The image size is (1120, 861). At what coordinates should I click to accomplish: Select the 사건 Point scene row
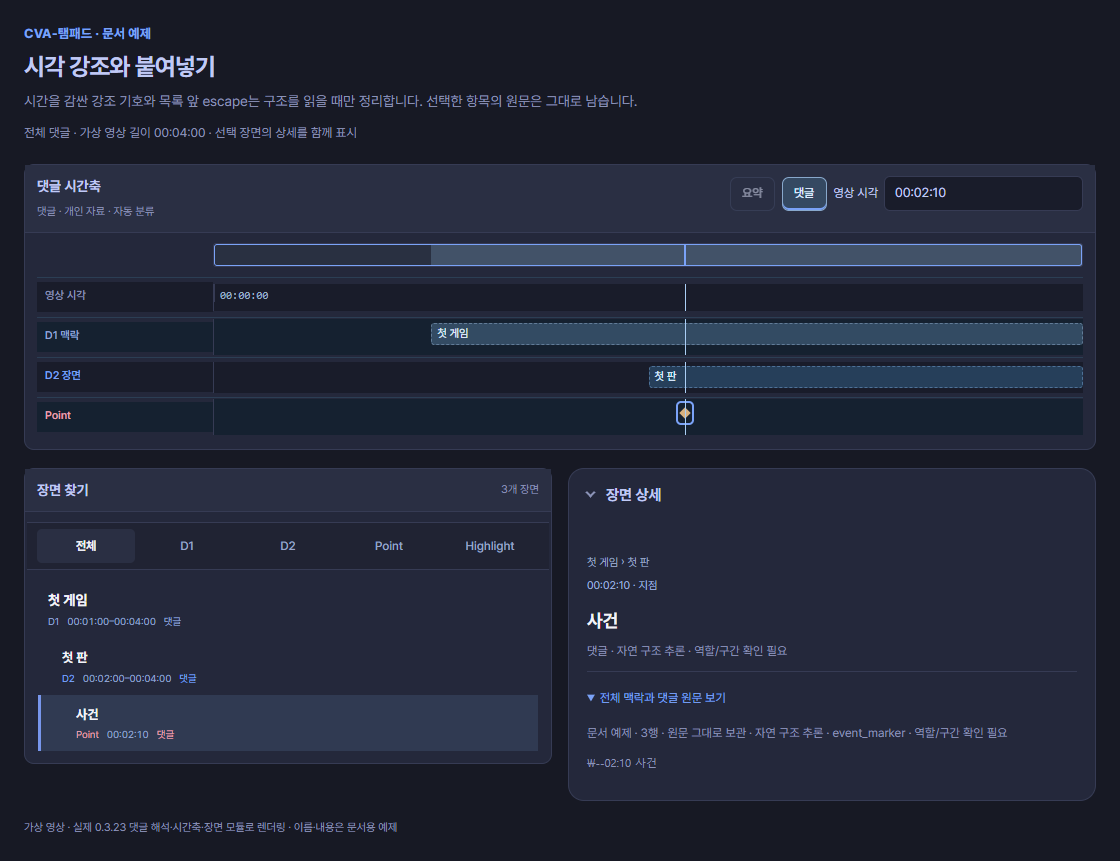tap(288, 723)
